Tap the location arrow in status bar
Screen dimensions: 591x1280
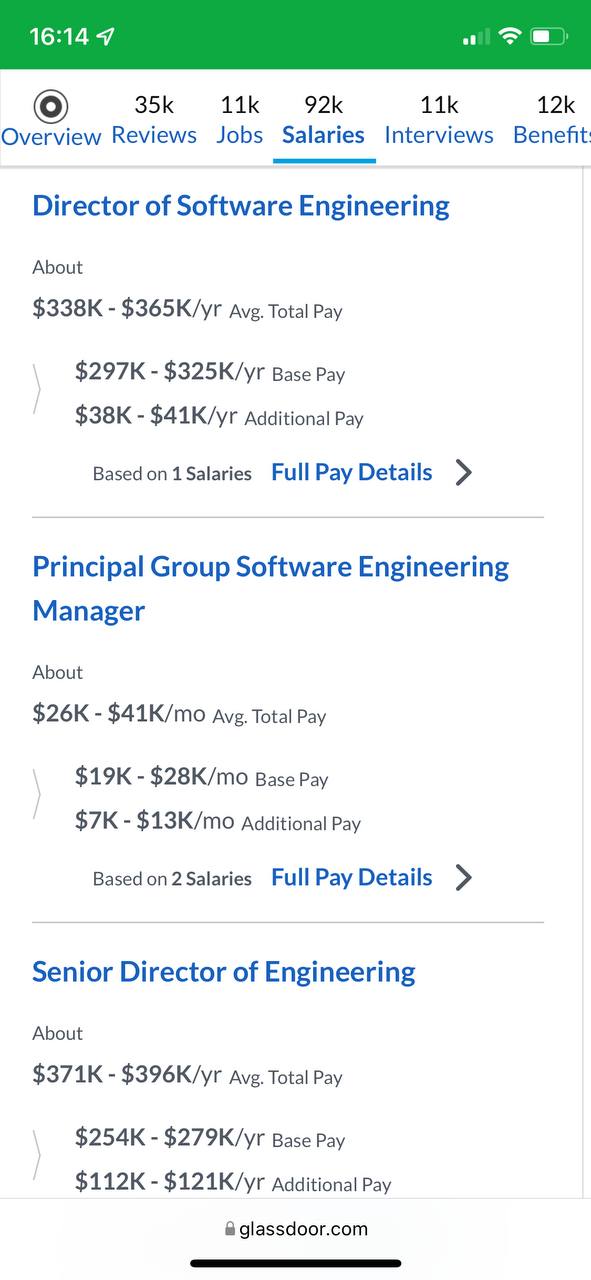pyautogui.click(x=106, y=37)
